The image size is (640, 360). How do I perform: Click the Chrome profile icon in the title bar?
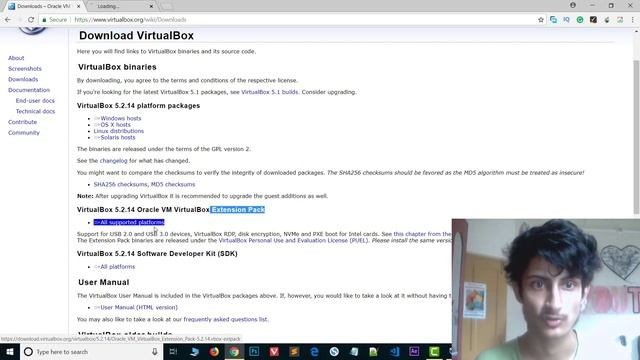click(x=573, y=5)
